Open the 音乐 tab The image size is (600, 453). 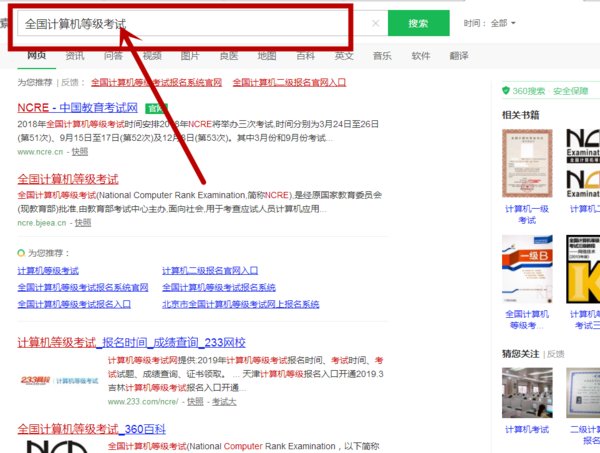(382, 56)
